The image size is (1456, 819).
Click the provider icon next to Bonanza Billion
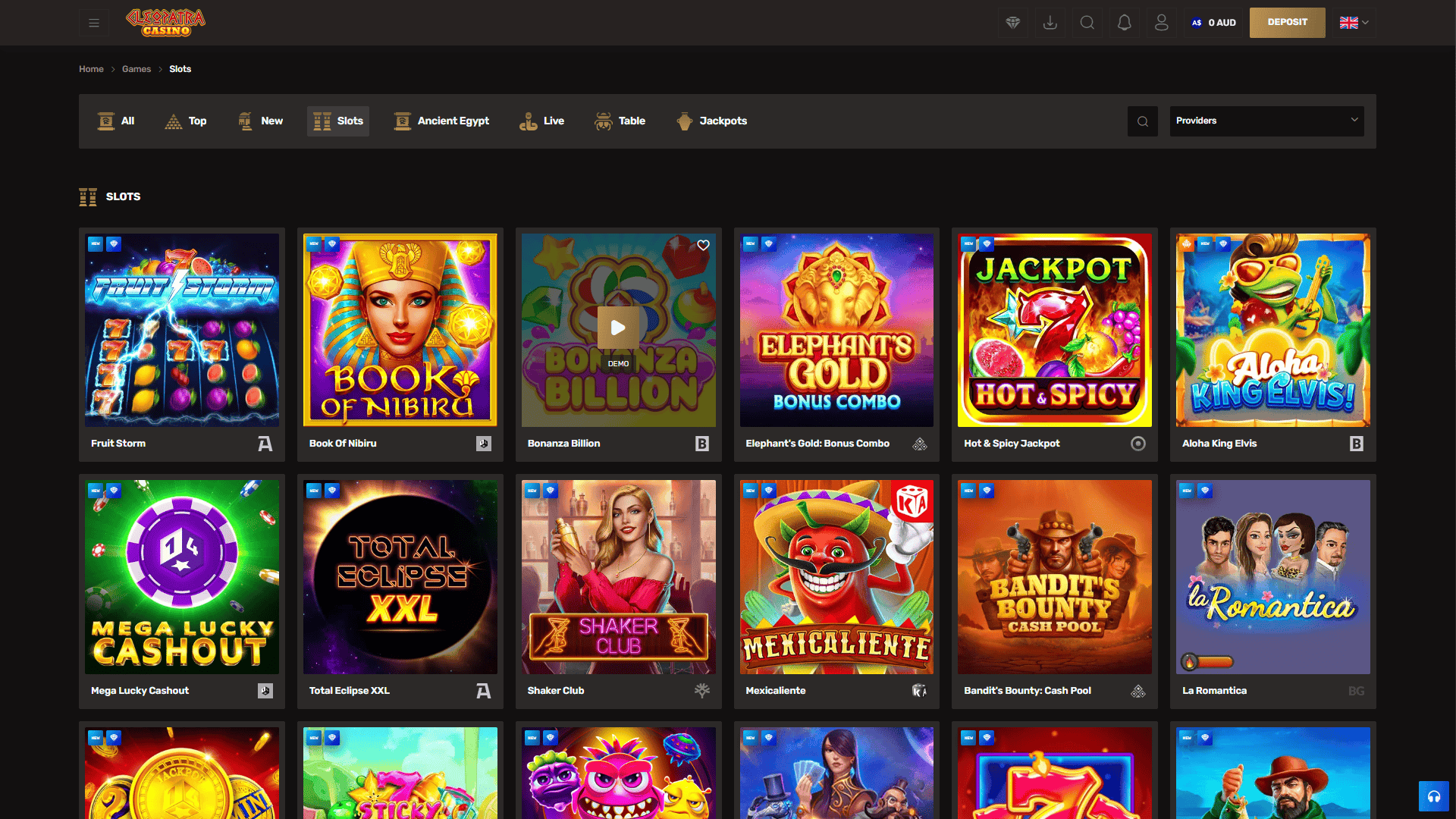[x=701, y=444]
